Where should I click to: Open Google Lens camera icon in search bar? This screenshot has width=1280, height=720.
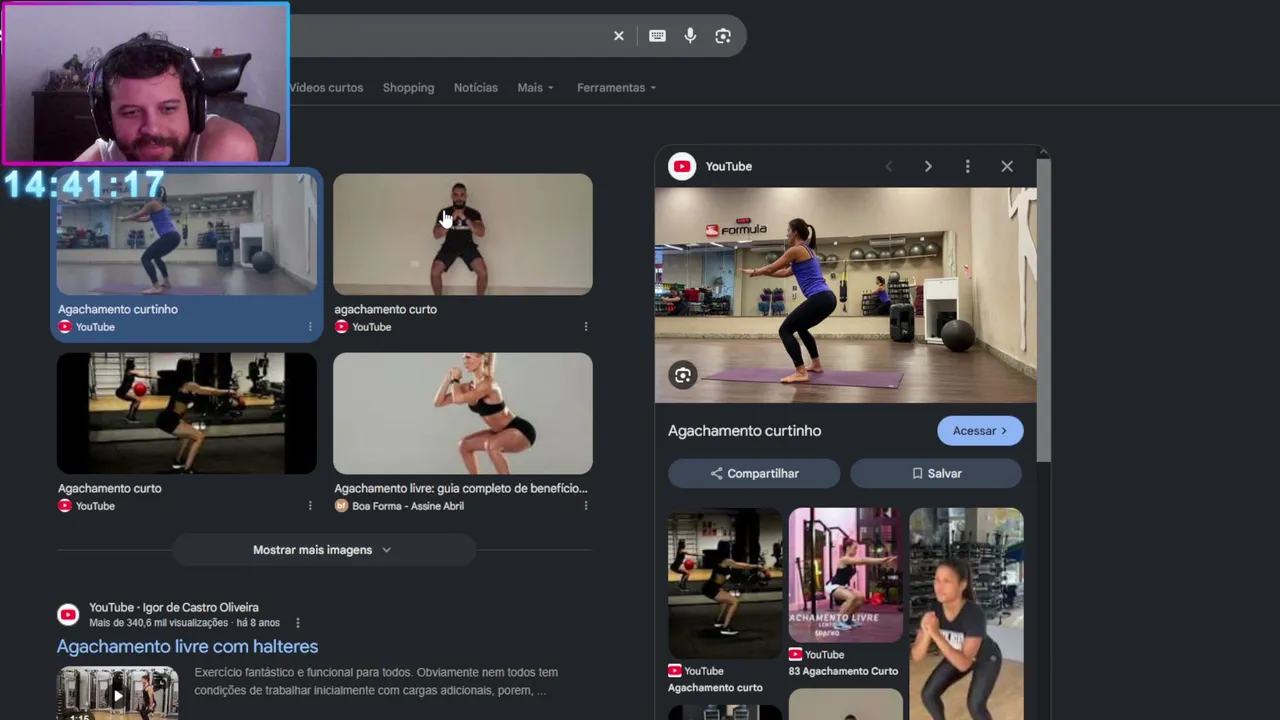(x=723, y=36)
